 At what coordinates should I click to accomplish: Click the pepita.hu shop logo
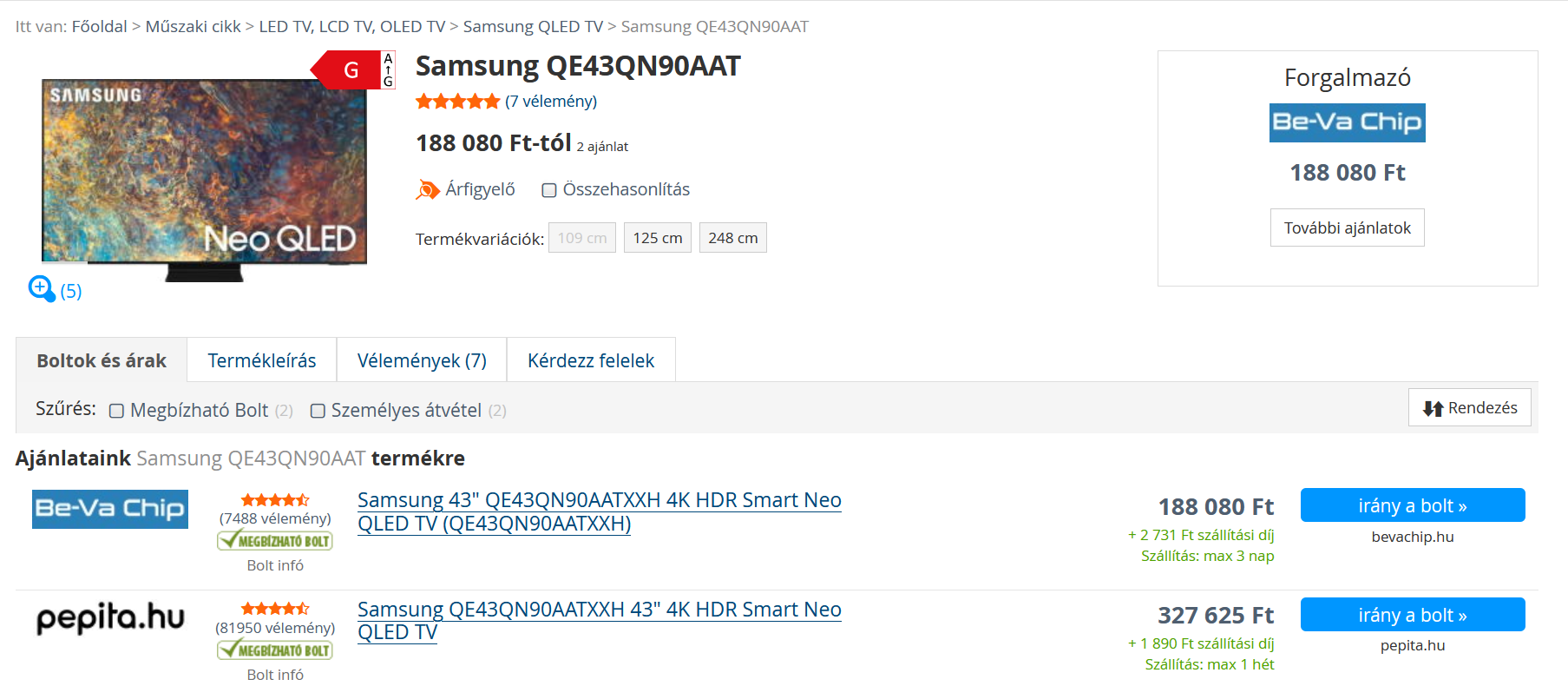click(x=110, y=617)
